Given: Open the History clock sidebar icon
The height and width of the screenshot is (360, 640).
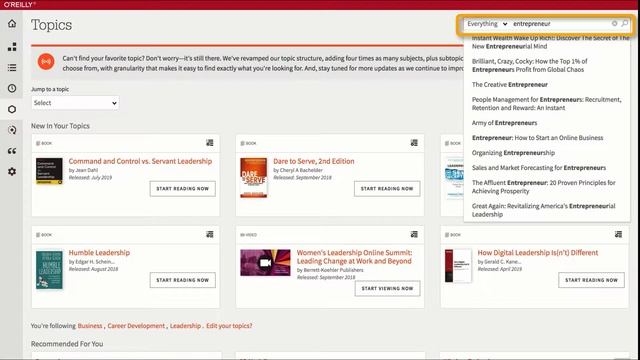Looking at the screenshot, I should click(12, 88).
